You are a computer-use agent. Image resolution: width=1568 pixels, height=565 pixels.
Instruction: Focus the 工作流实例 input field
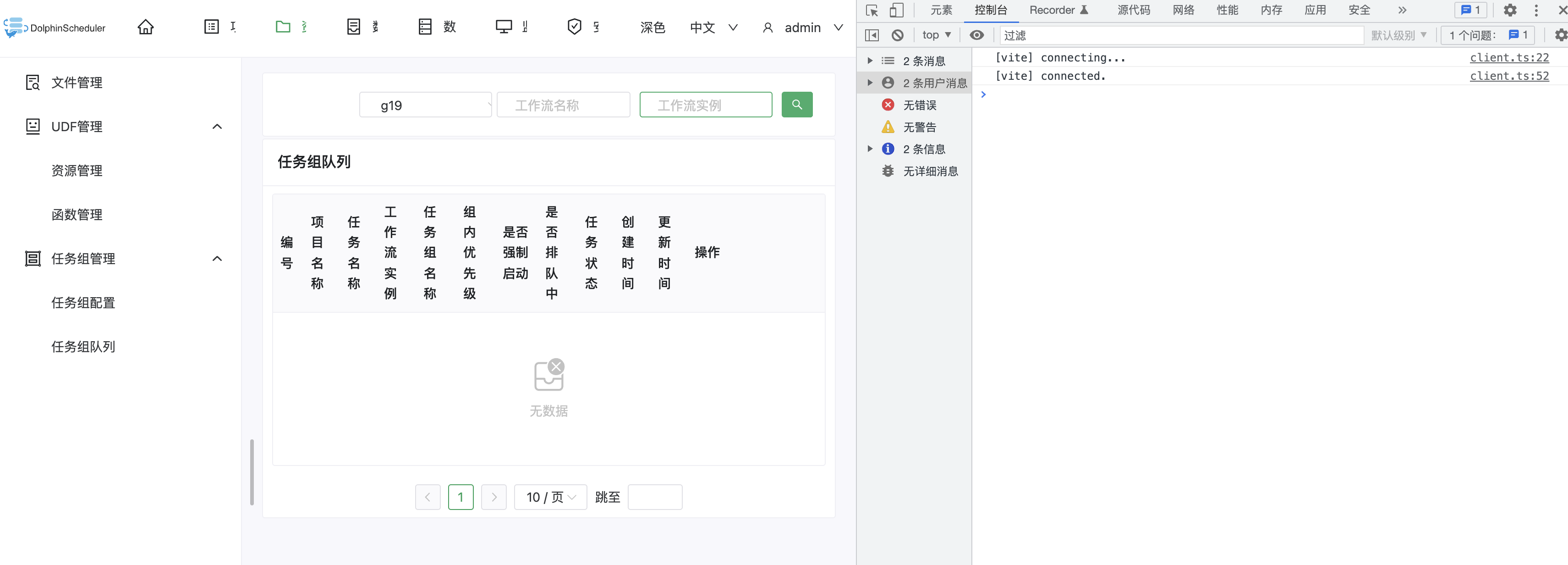pos(706,105)
